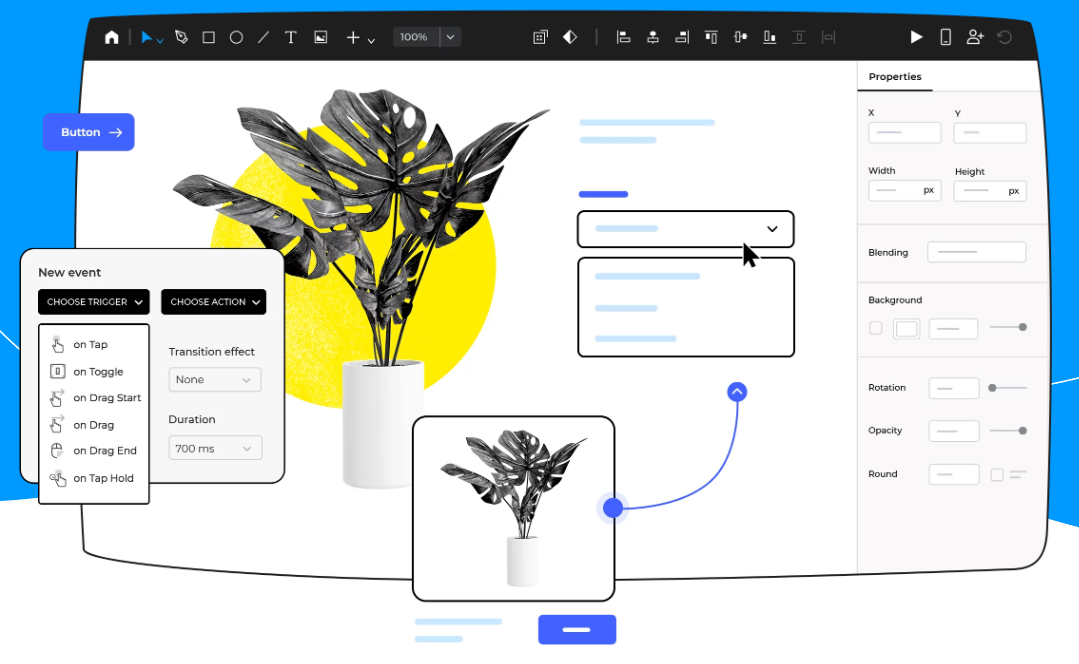Click the blue connector dot on plant card

pos(612,508)
